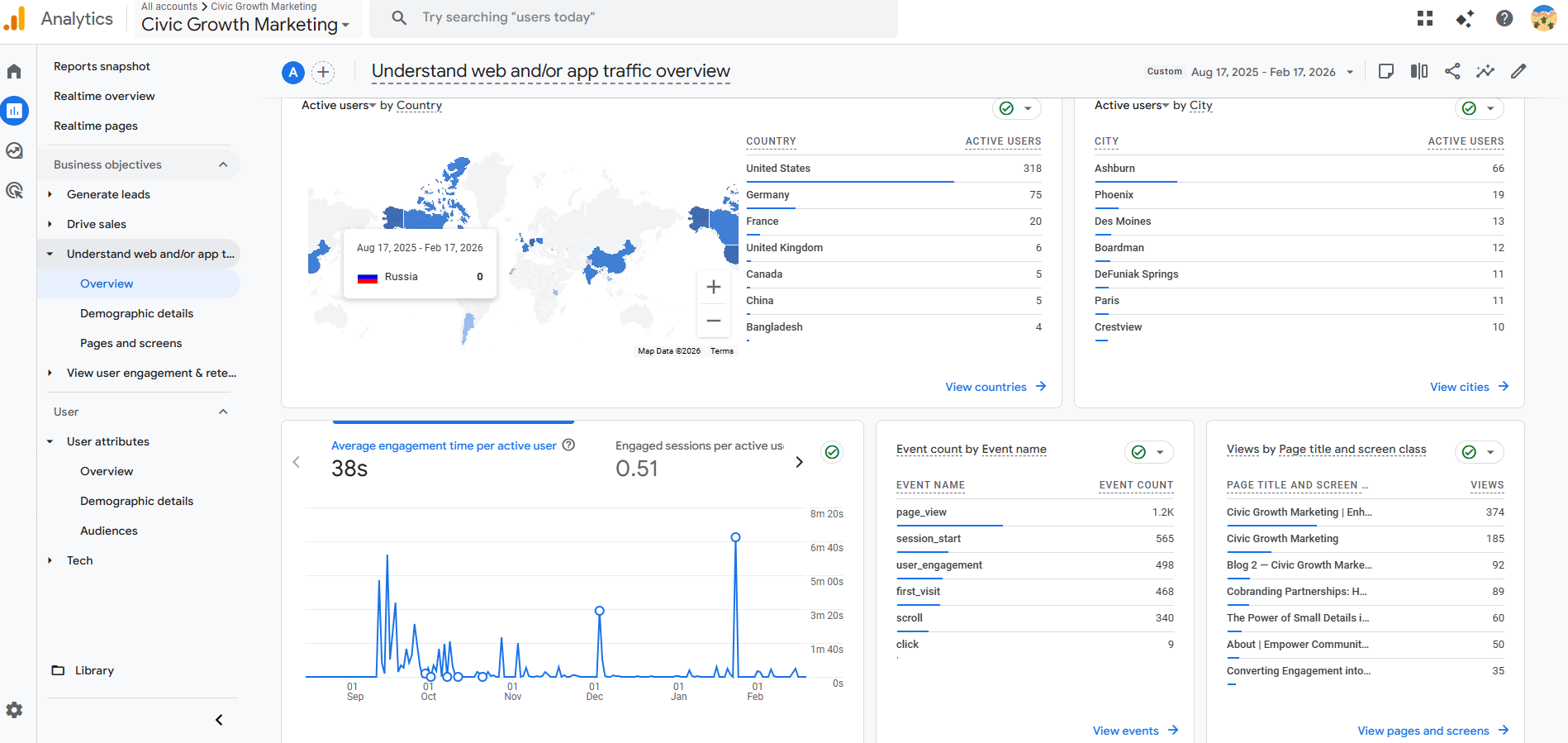This screenshot has width=1568, height=743.
Task: Collapse the reports navigation panel
Action: coord(219,720)
